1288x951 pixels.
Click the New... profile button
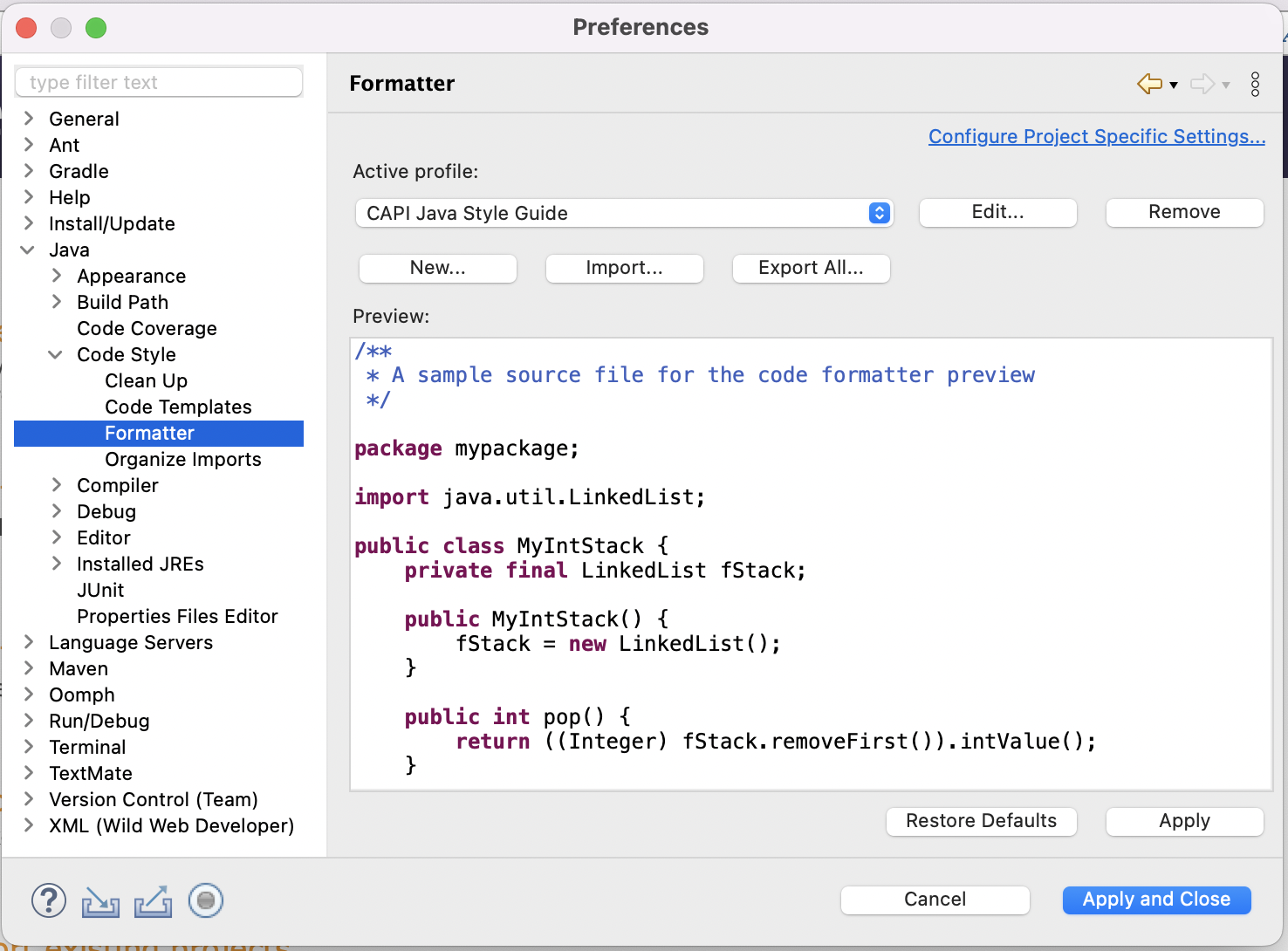pos(438,268)
